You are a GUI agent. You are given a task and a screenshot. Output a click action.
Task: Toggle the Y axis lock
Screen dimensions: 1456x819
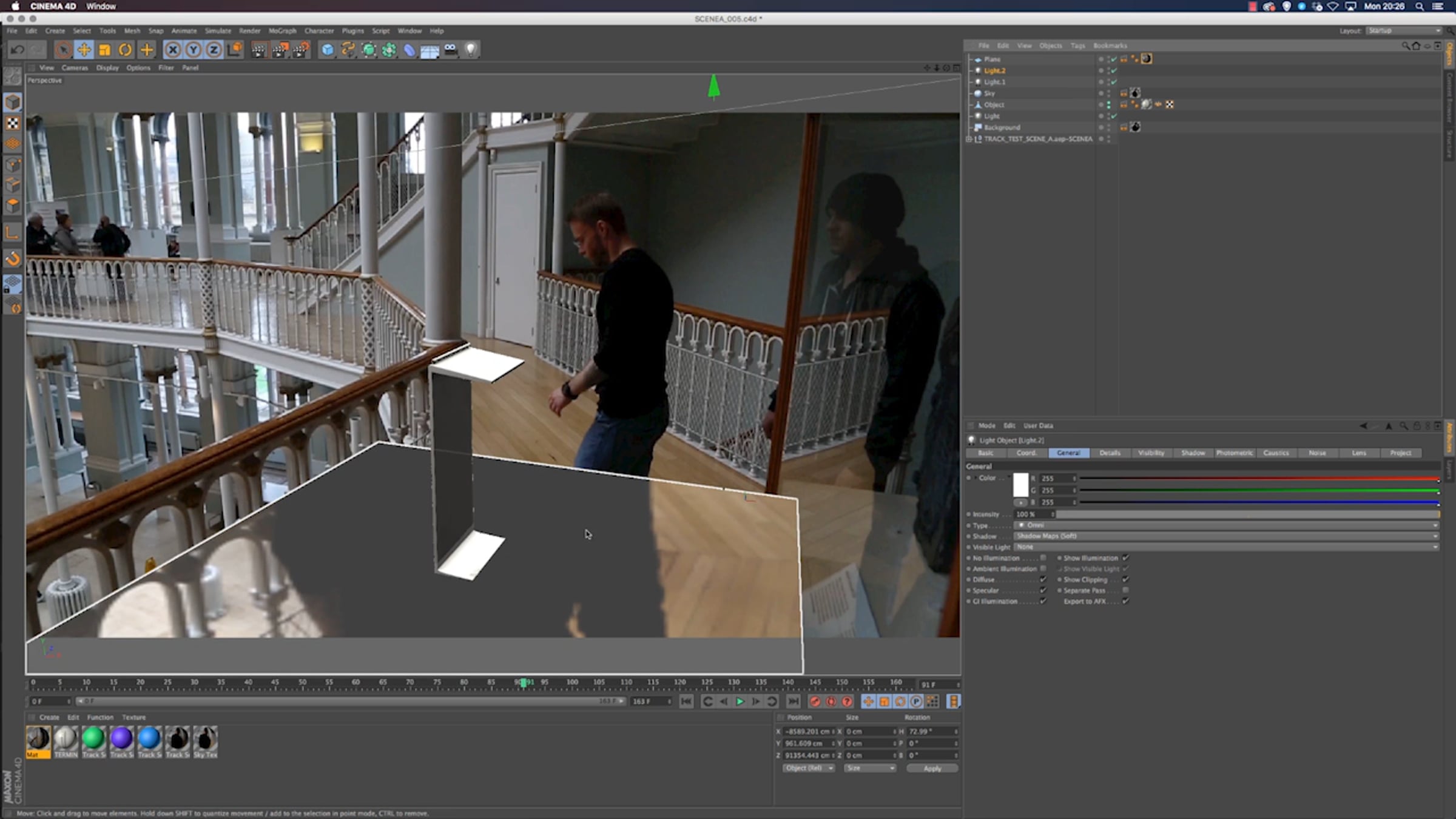click(x=193, y=50)
